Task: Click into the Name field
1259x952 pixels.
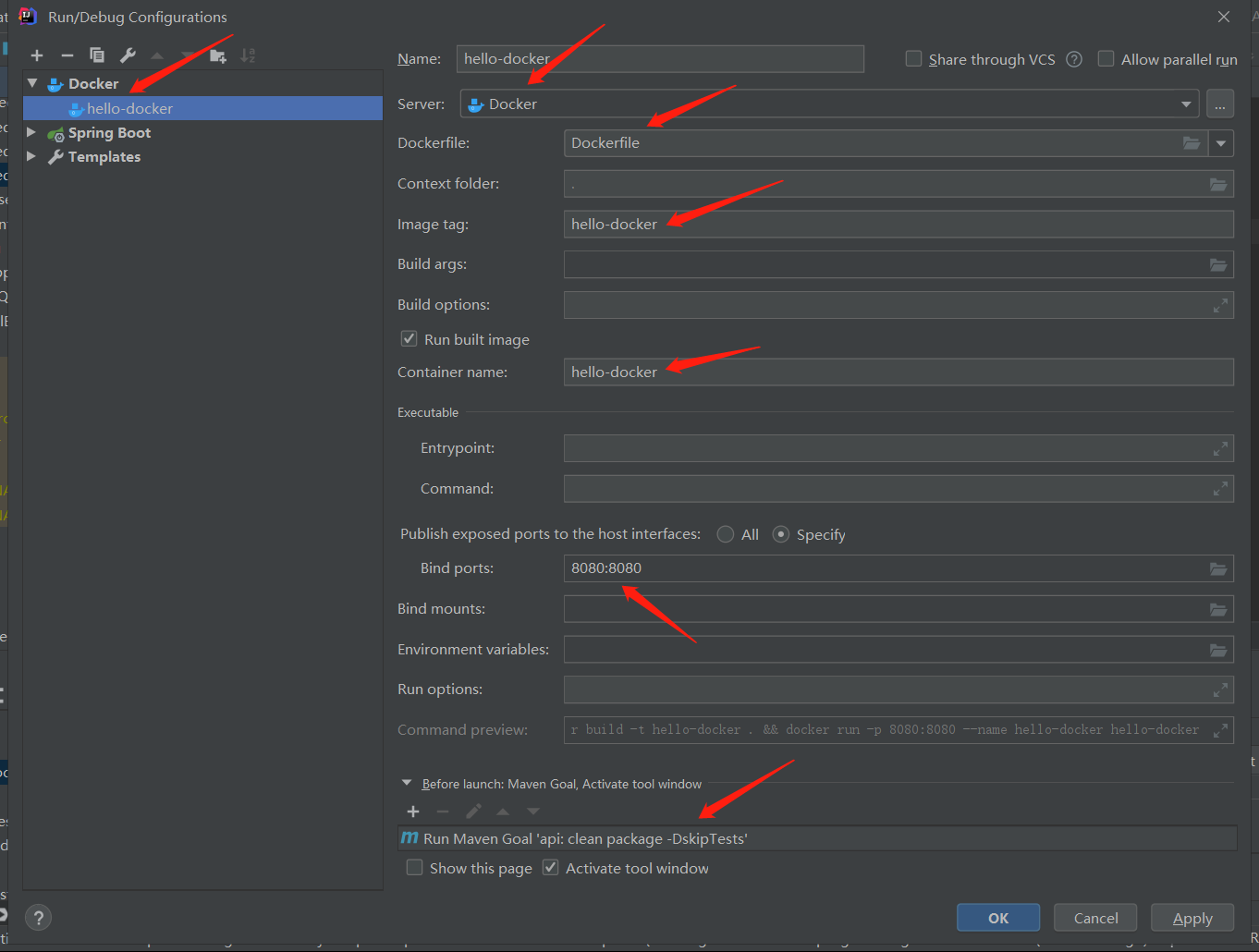Action: [x=660, y=58]
